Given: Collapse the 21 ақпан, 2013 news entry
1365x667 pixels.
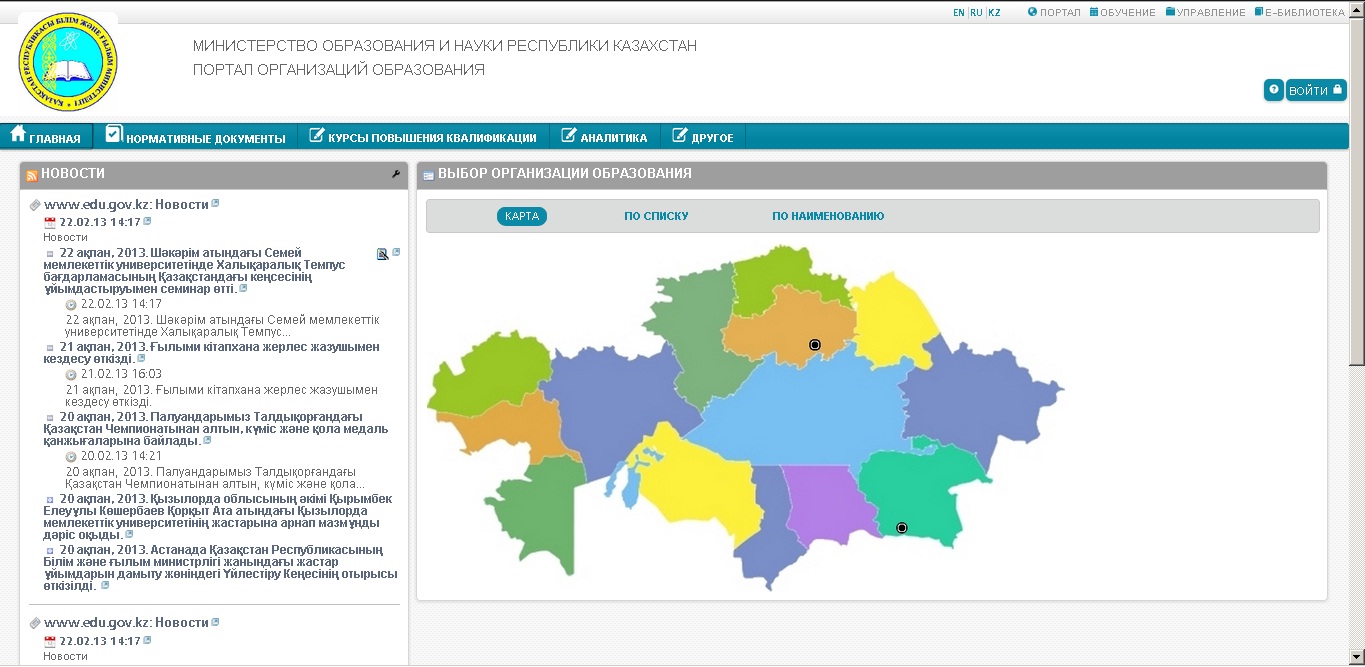Looking at the screenshot, I should (49, 346).
